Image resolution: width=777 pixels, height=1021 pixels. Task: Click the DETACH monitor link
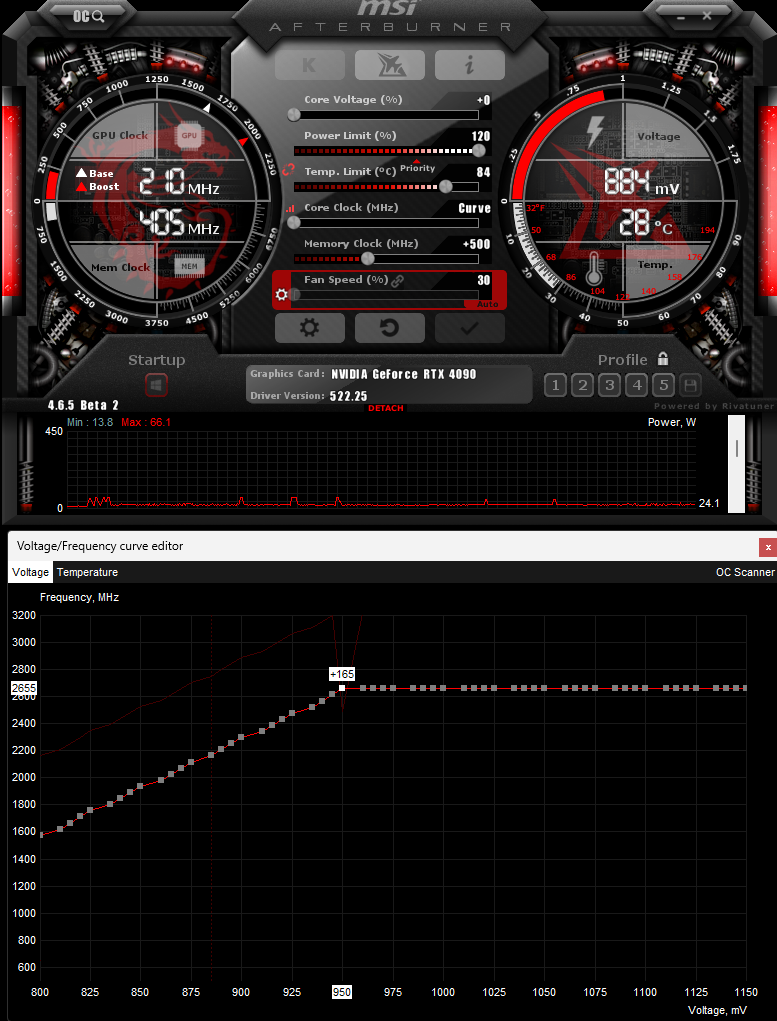386,408
